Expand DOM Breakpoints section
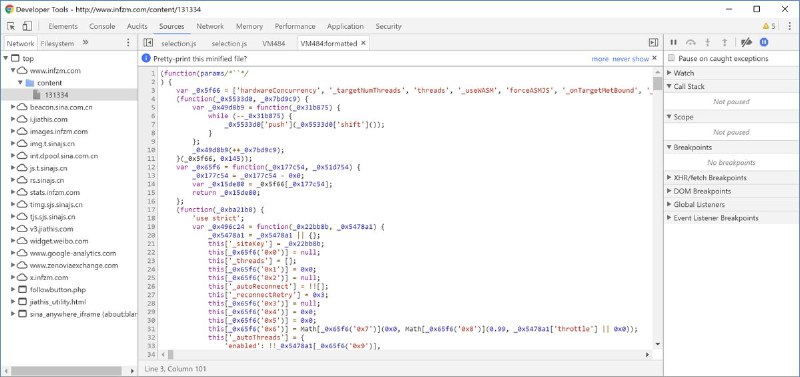 click(669, 191)
